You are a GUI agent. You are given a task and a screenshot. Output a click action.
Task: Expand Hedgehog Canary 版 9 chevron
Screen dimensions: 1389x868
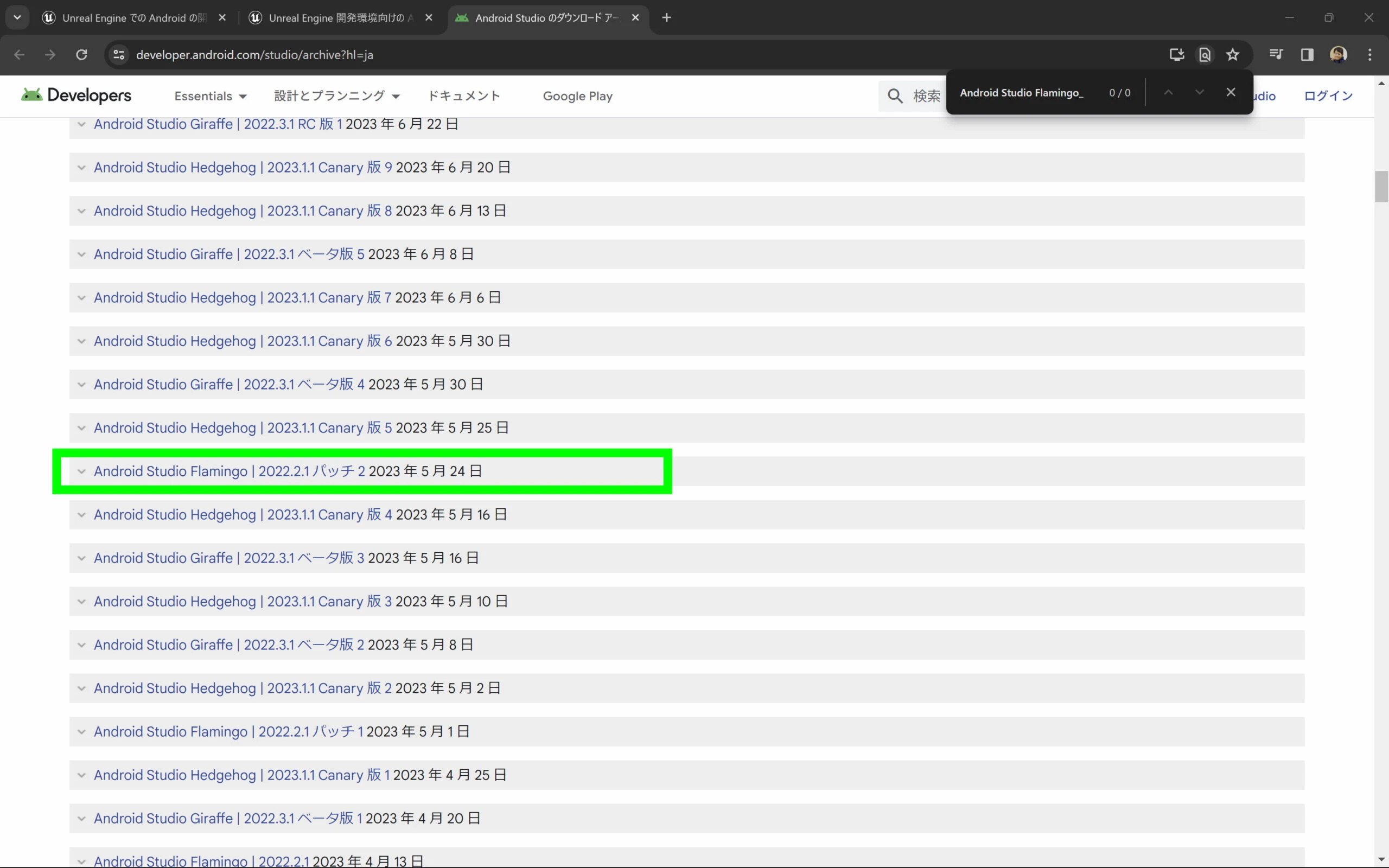[x=81, y=168]
